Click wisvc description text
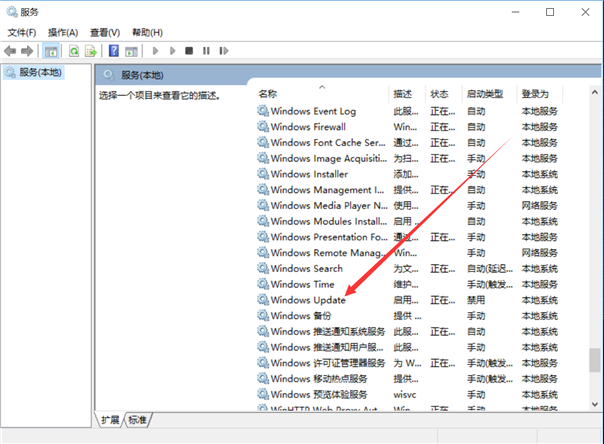 pos(404,395)
